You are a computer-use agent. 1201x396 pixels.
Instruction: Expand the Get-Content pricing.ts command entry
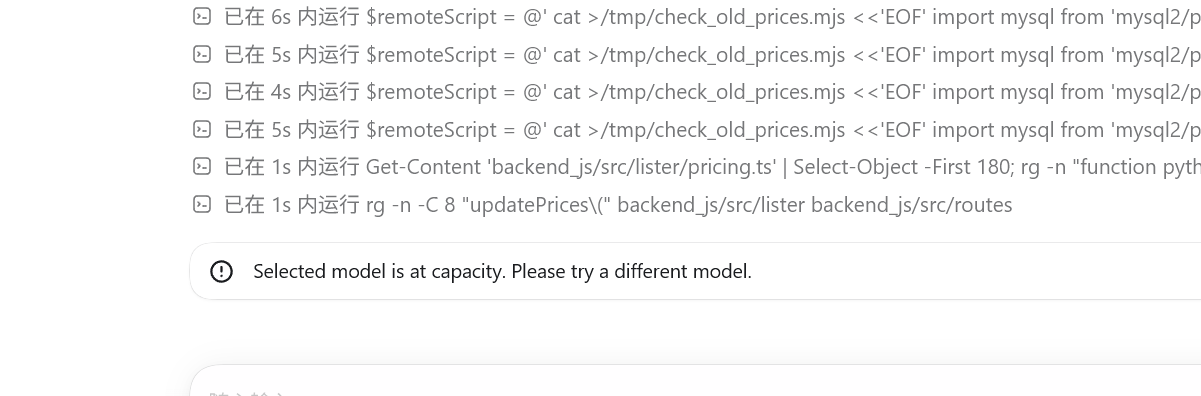[x=696, y=166]
